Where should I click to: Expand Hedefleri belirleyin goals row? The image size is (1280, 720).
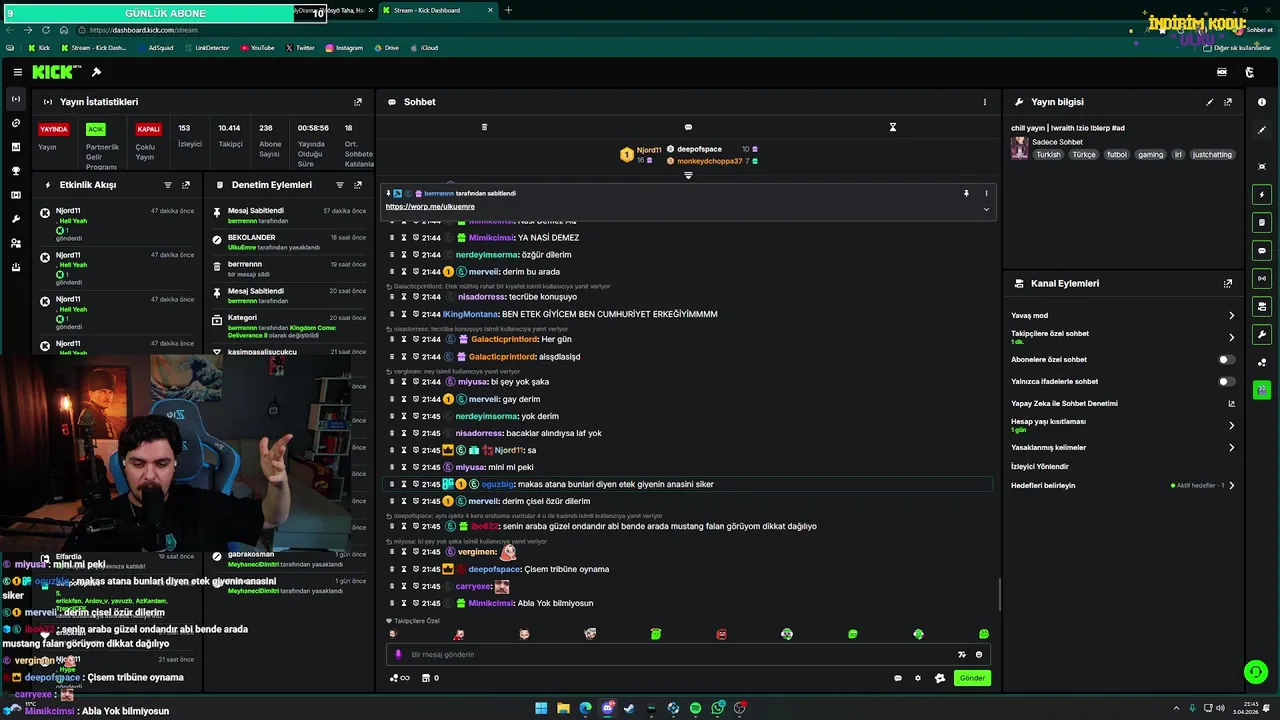click(x=1231, y=485)
